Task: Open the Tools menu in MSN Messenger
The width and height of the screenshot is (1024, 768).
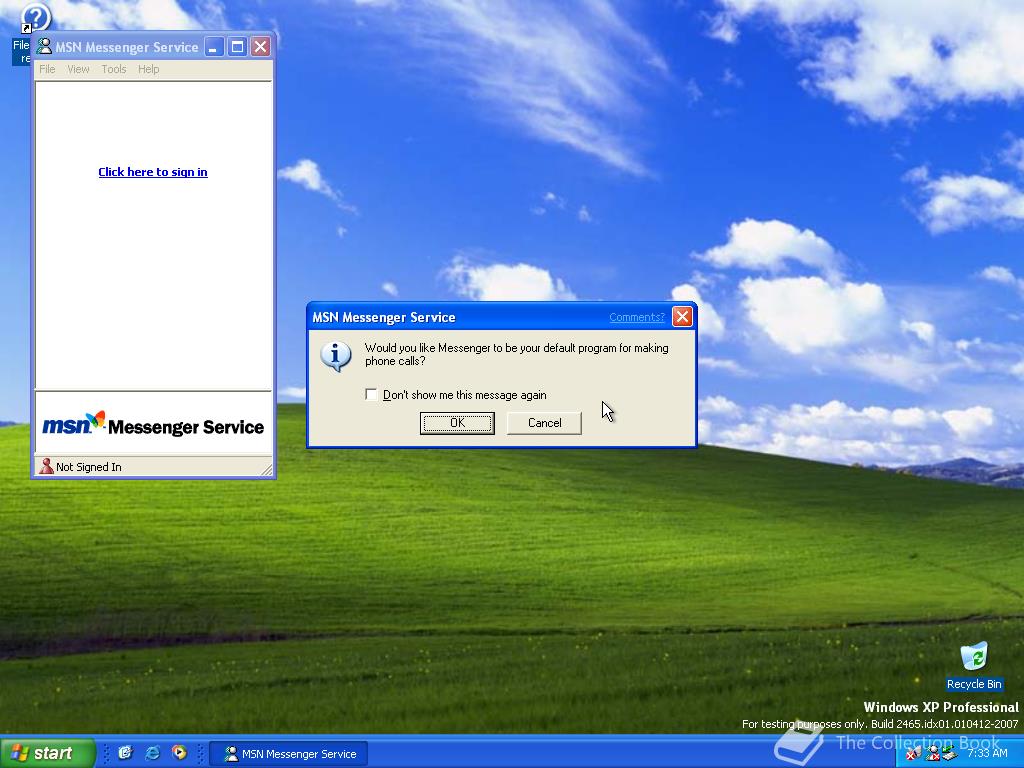Action: click(x=114, y=69)
